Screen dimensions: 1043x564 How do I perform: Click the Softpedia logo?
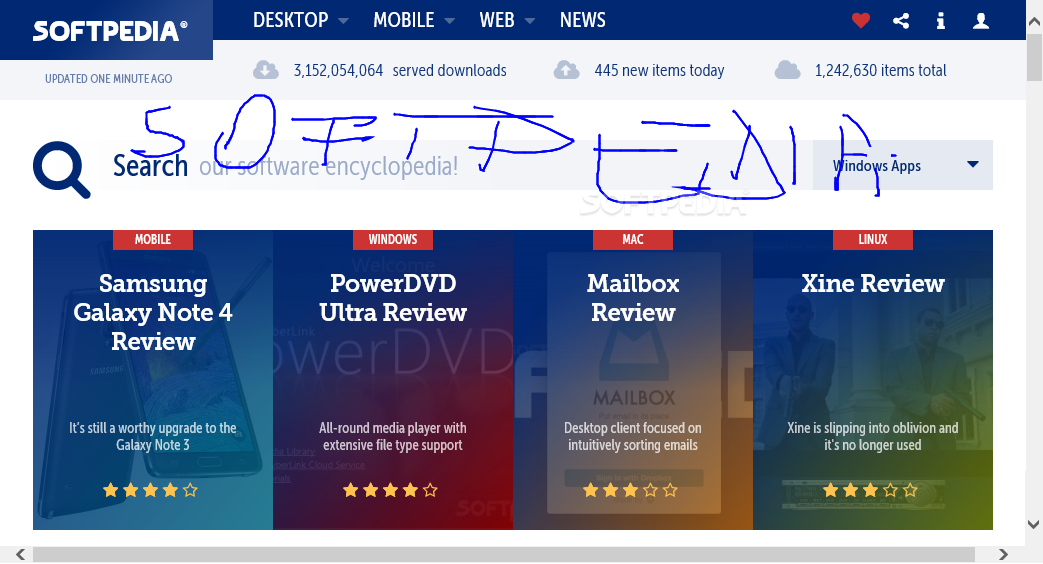(x=110, y=31)
